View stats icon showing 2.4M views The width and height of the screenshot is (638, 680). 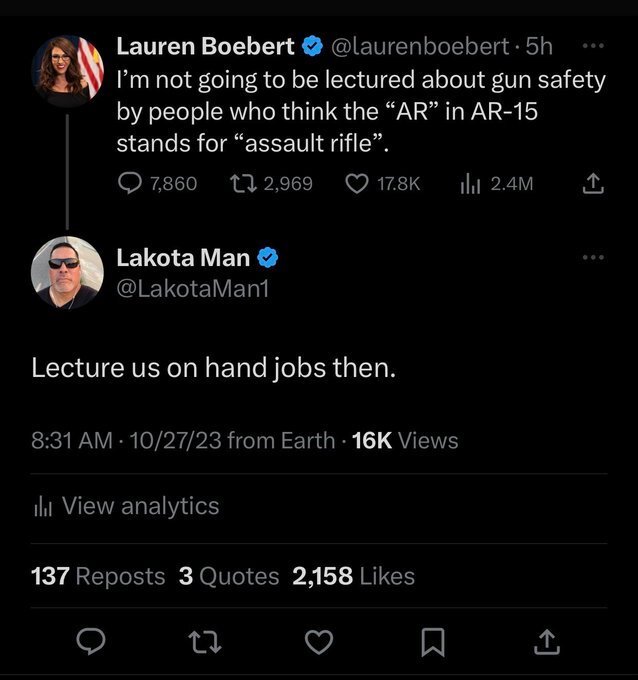[469, 183]
